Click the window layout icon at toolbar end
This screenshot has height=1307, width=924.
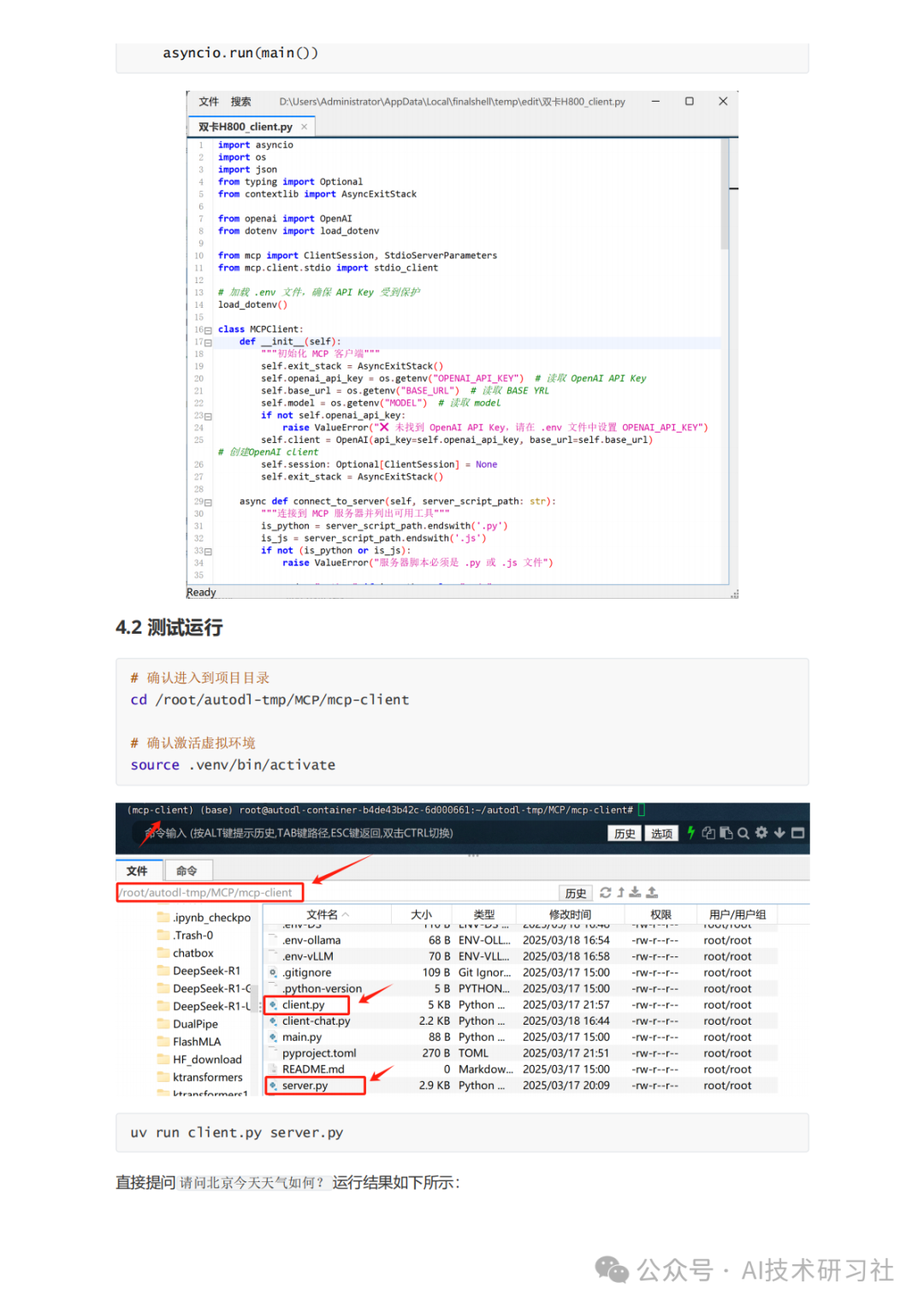(797, 833)
